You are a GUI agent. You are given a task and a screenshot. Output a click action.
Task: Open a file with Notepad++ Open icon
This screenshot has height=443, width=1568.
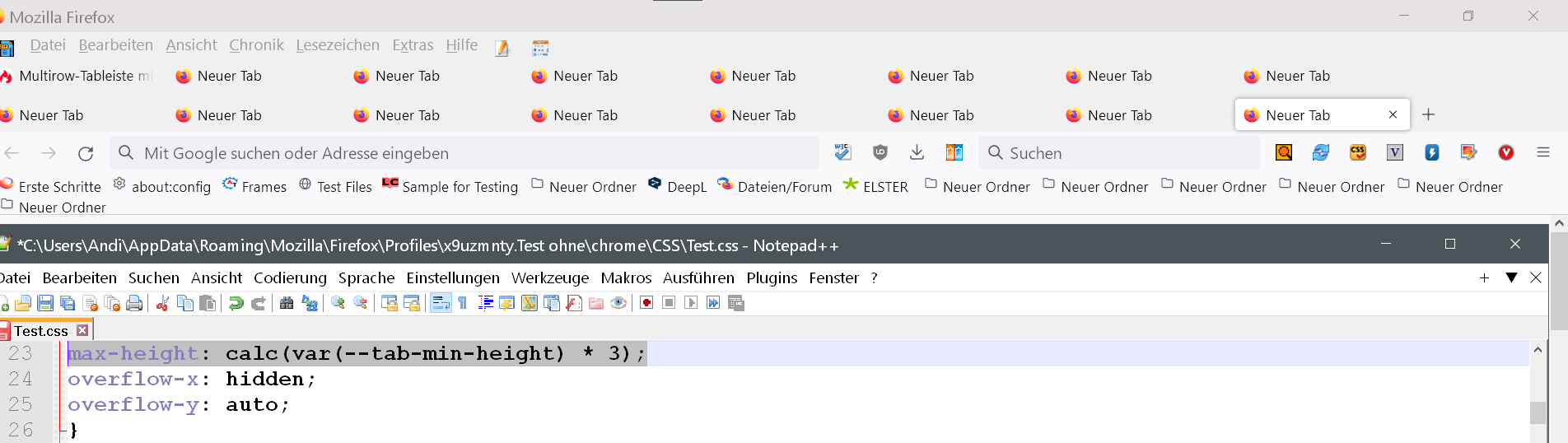point(23,303)
